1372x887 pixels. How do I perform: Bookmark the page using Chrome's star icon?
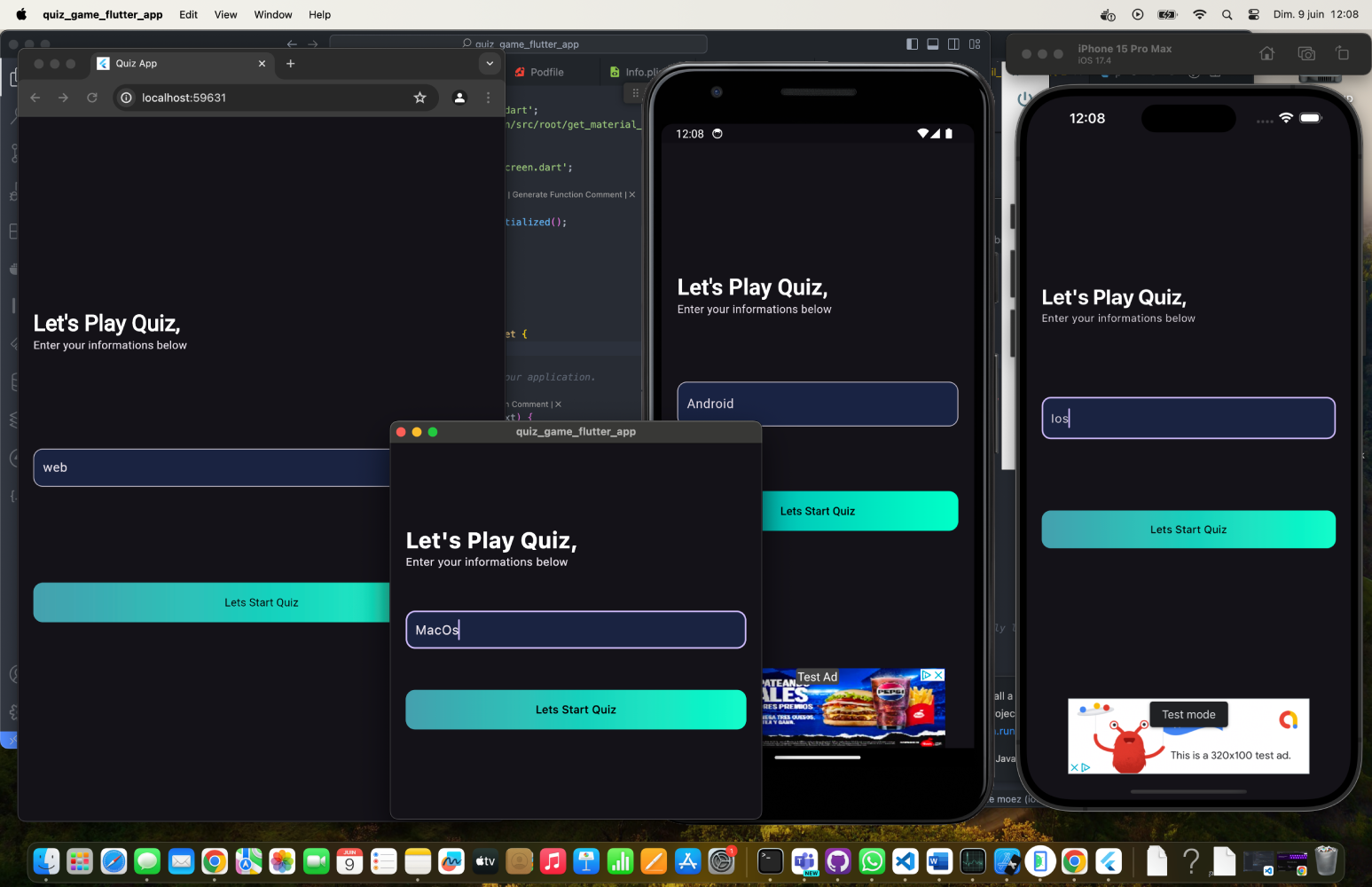coord(419,98)
